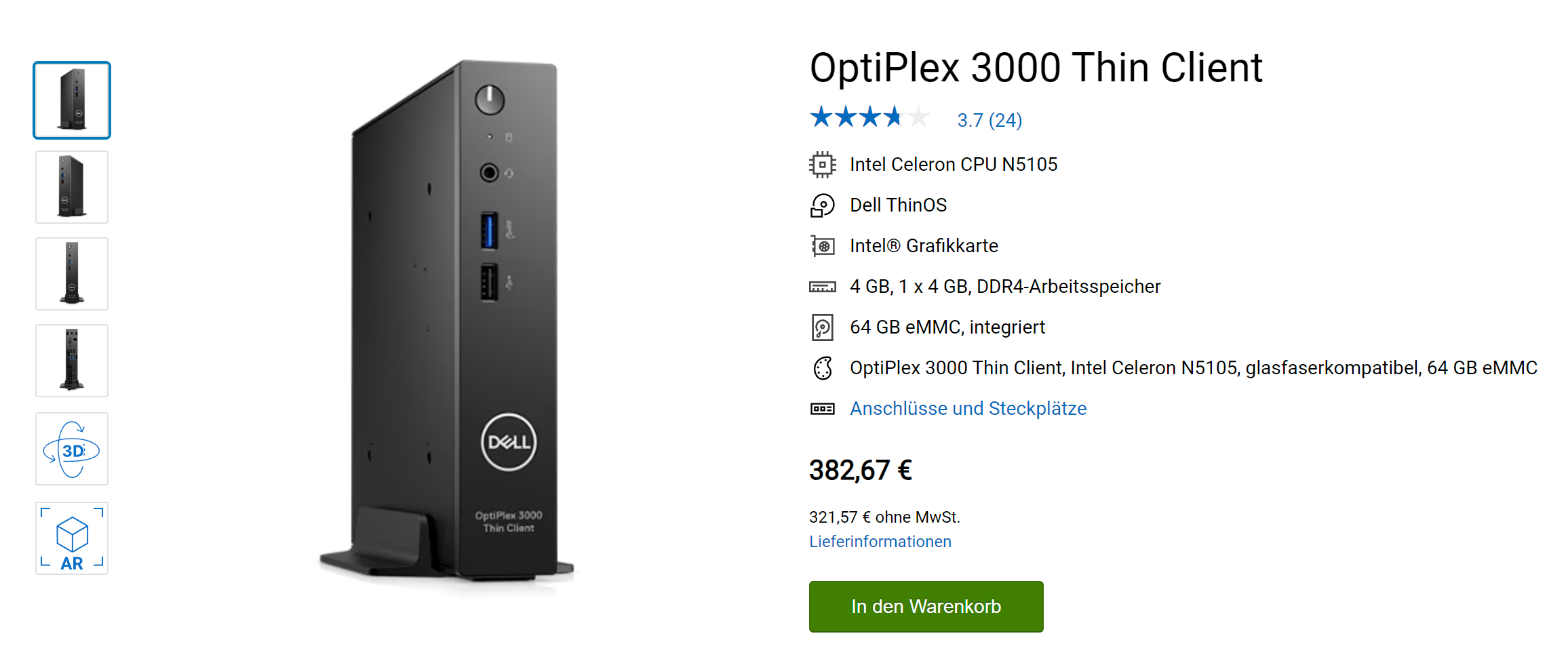This screenshot has width=1568, height=661.
Task: Add product with In den Warenkorb
Action: [926, 606]
